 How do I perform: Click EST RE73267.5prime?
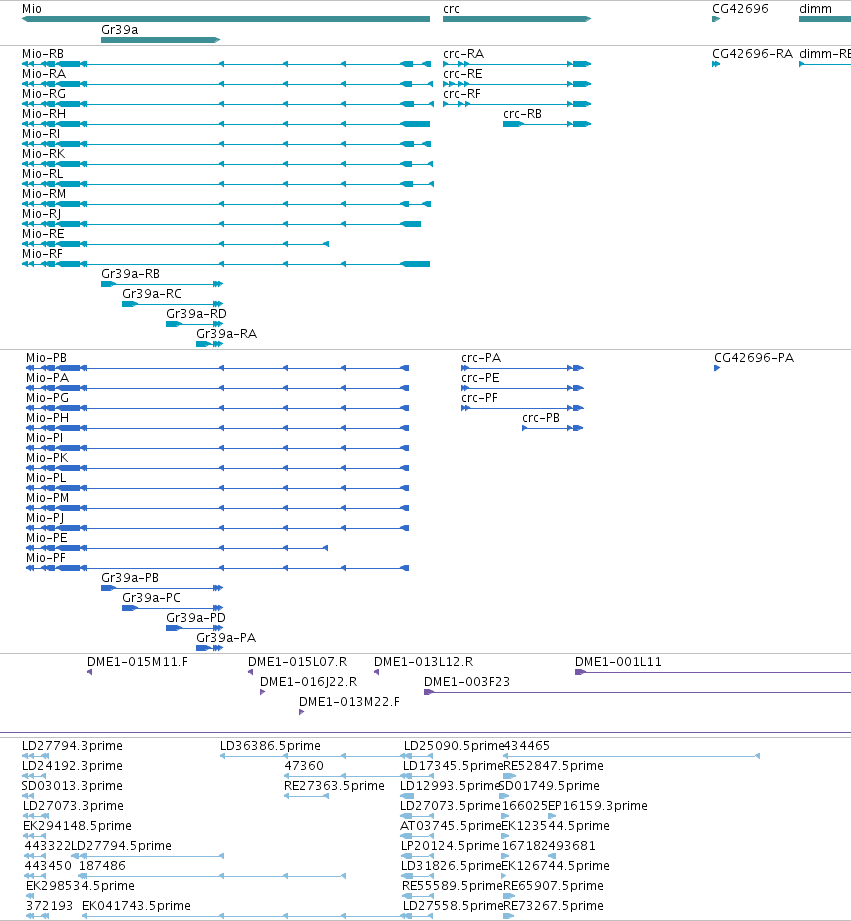[553, 906]
